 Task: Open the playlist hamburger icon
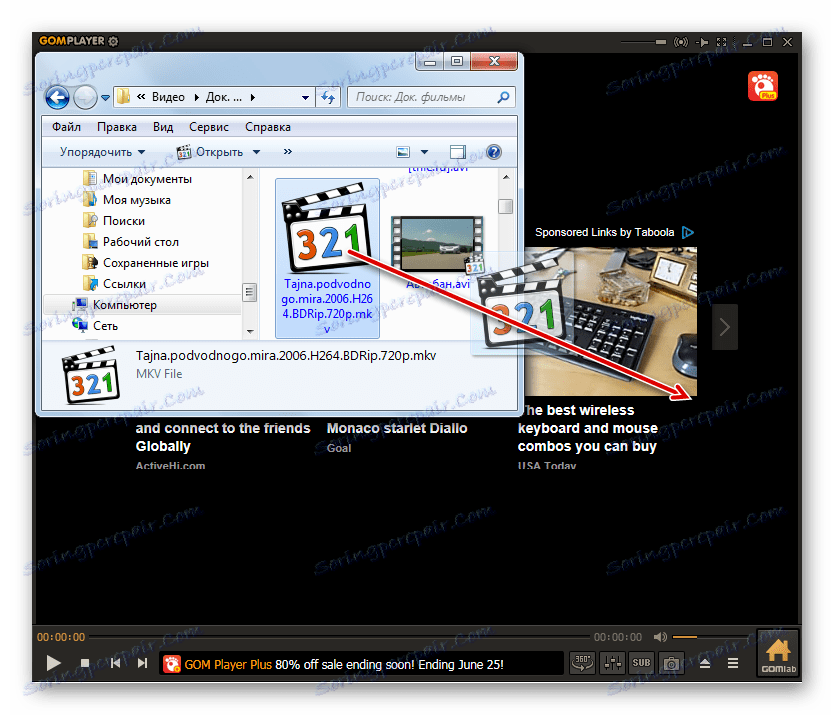click(x=733, y=663)
